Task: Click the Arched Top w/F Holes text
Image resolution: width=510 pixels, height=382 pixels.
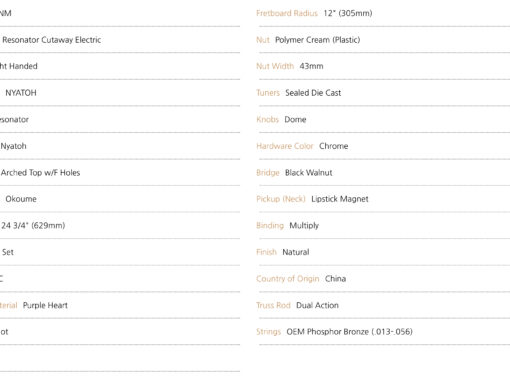Action: pos(40,173)
